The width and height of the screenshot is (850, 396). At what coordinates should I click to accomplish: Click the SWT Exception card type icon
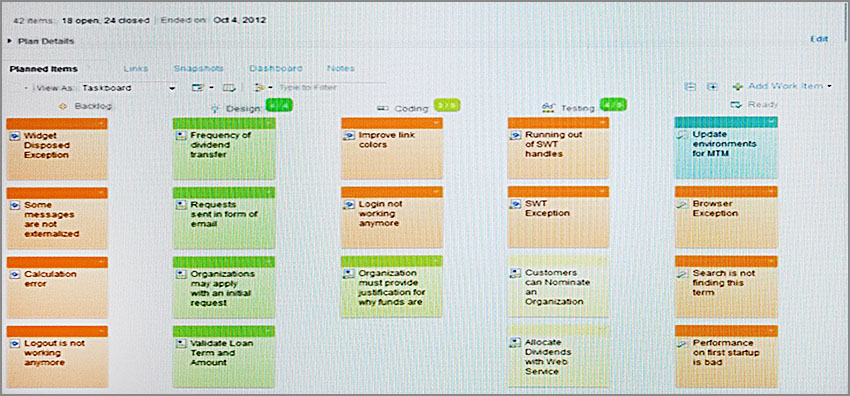tap(516, 204)
